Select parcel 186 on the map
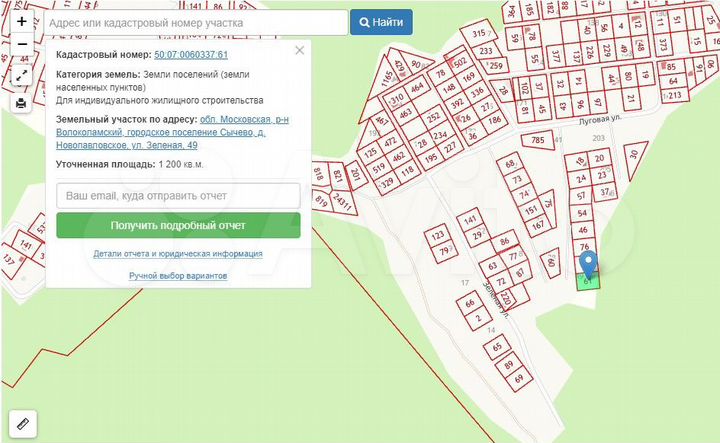 (494, 121)
